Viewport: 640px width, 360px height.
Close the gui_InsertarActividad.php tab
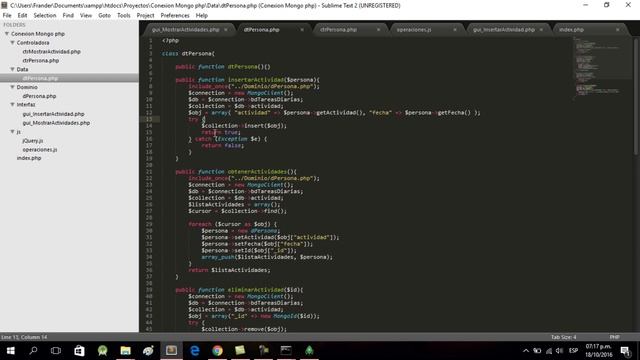541,30
